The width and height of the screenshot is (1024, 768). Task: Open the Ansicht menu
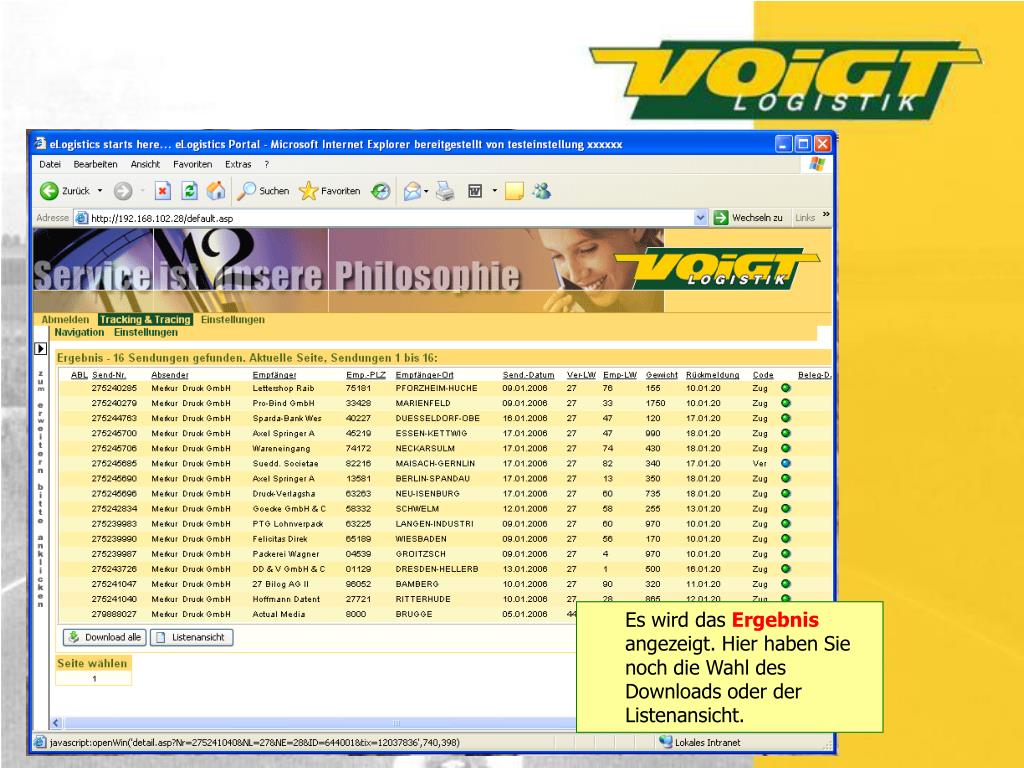[145, 165]
